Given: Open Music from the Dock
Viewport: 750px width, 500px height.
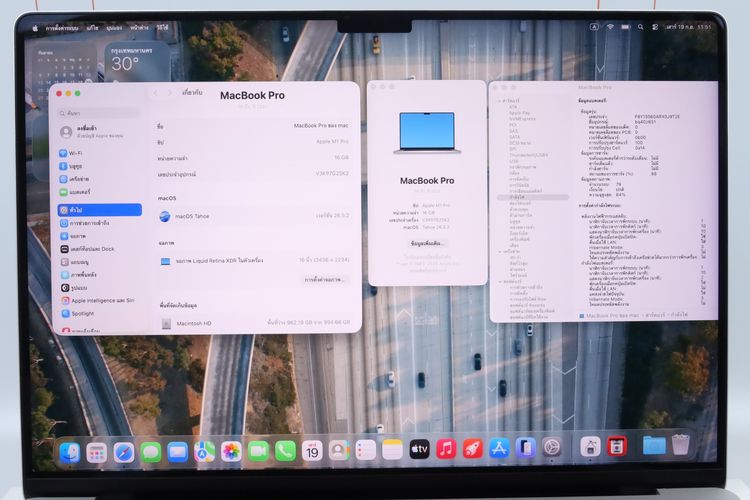Looking at the screenshot, I should tap(446, 449).
